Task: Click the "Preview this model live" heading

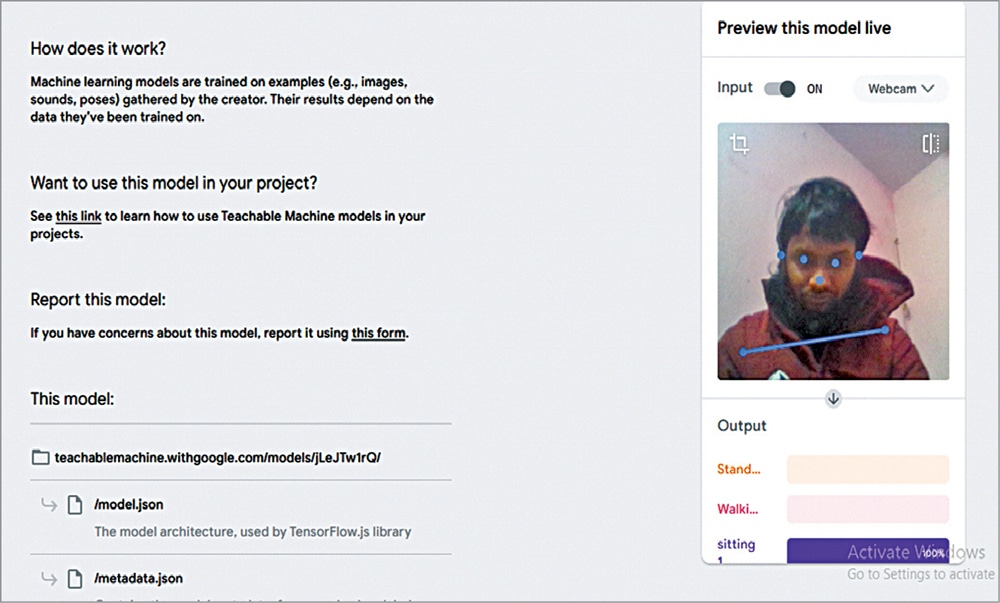Action: click(x=804, y=28)
